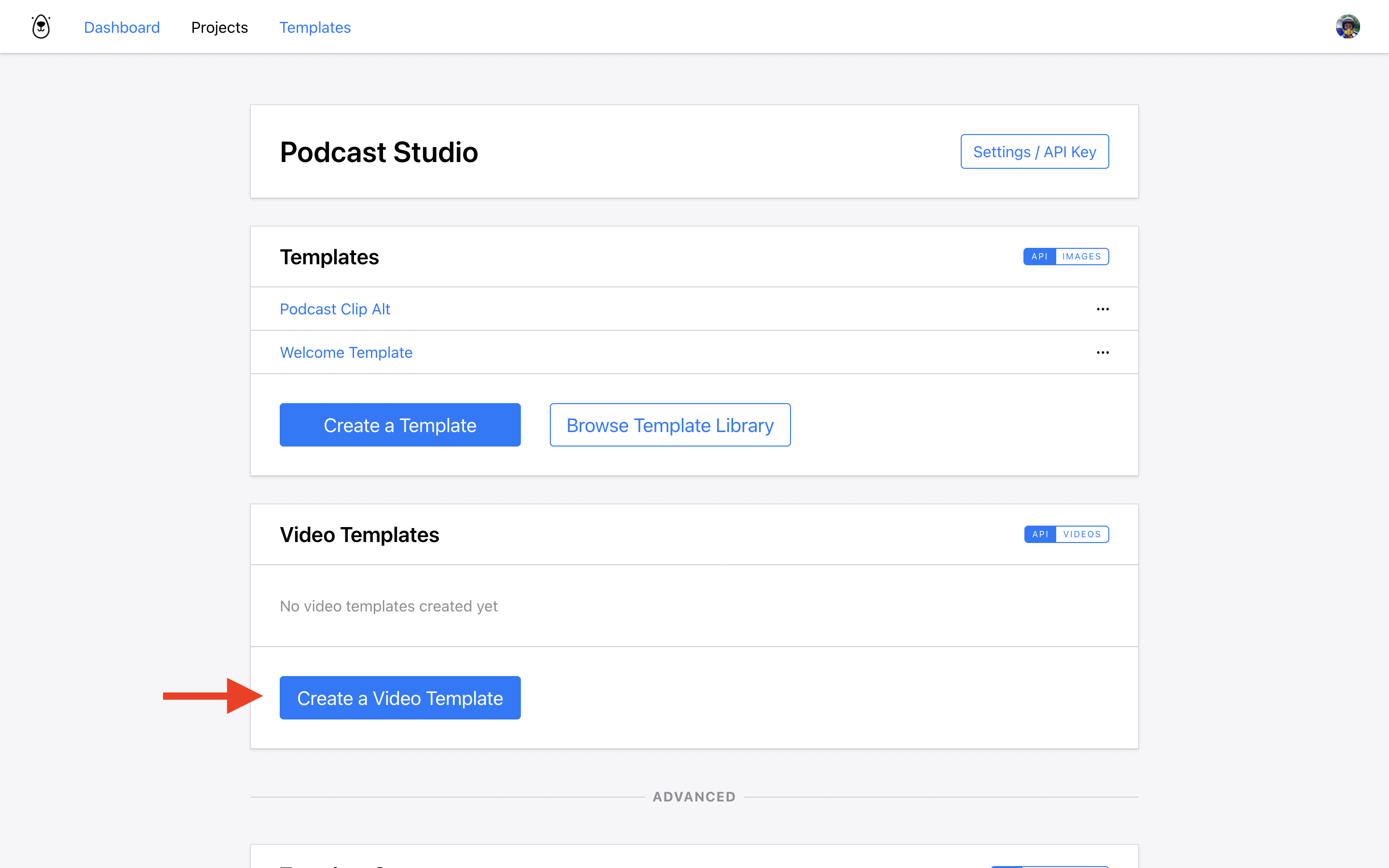Screen dimensions: 1389x868
Task: Switch to Templates in top navigation
Action: tap(314, 27)
